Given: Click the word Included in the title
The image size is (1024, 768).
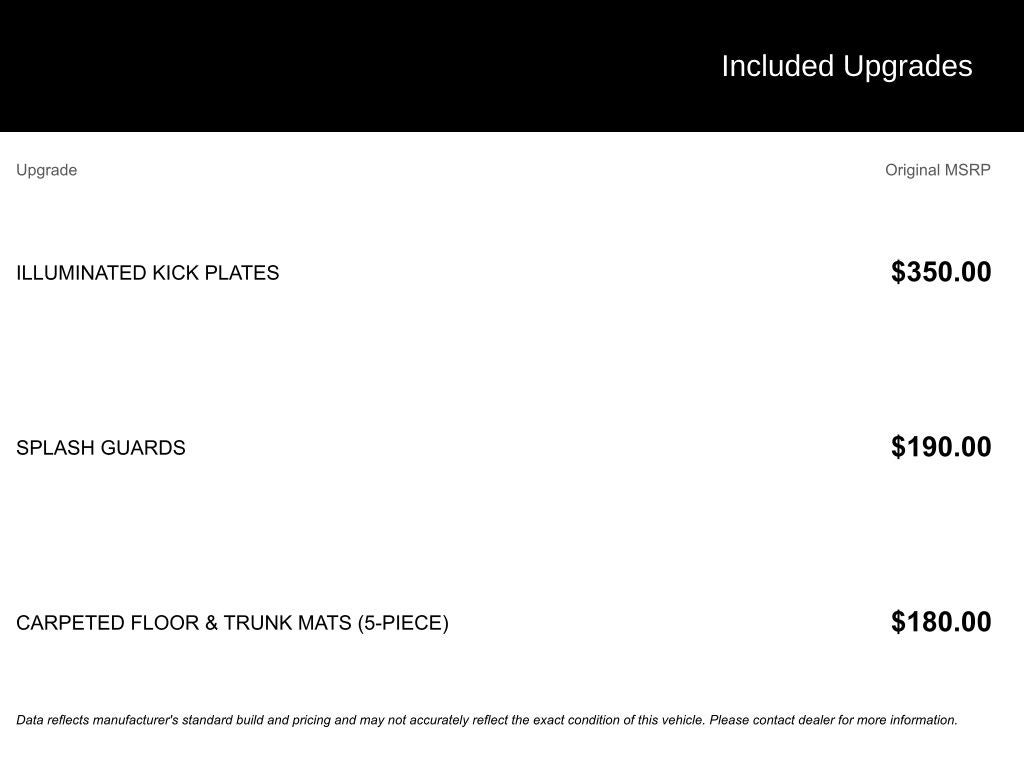Looking at the screenshot, I should point(777,66).
